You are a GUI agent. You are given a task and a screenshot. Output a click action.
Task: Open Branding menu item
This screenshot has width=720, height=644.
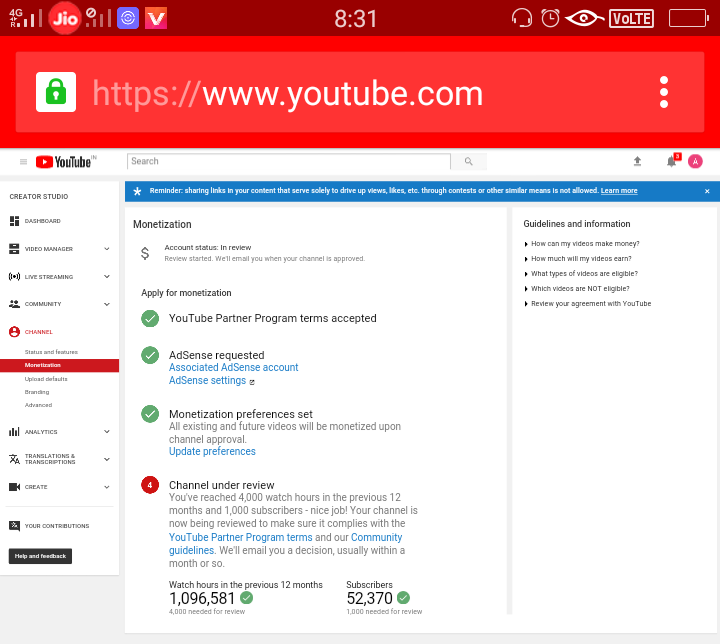click(37, 392)
